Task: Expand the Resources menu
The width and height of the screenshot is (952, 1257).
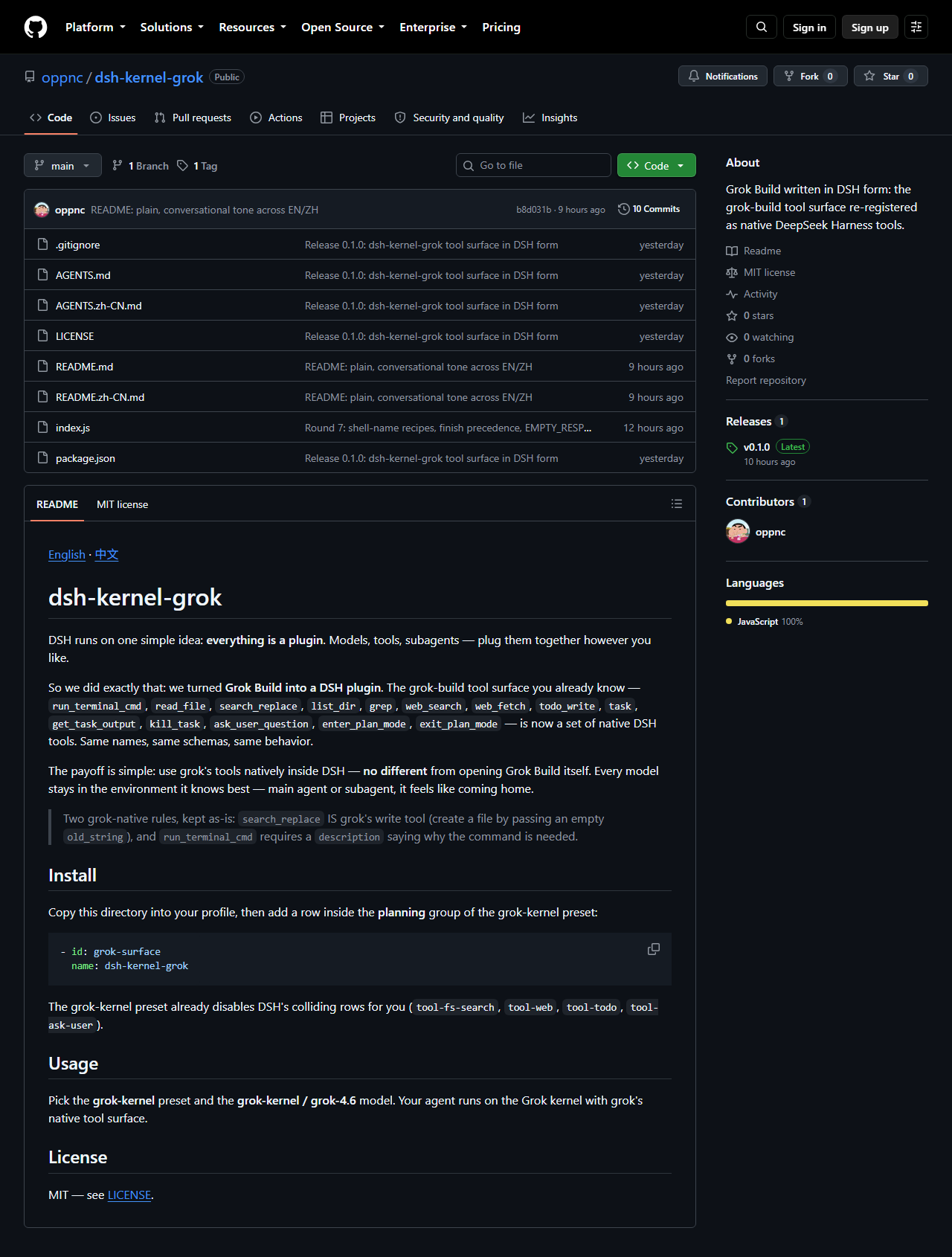Action: click(x=252, y=27)
